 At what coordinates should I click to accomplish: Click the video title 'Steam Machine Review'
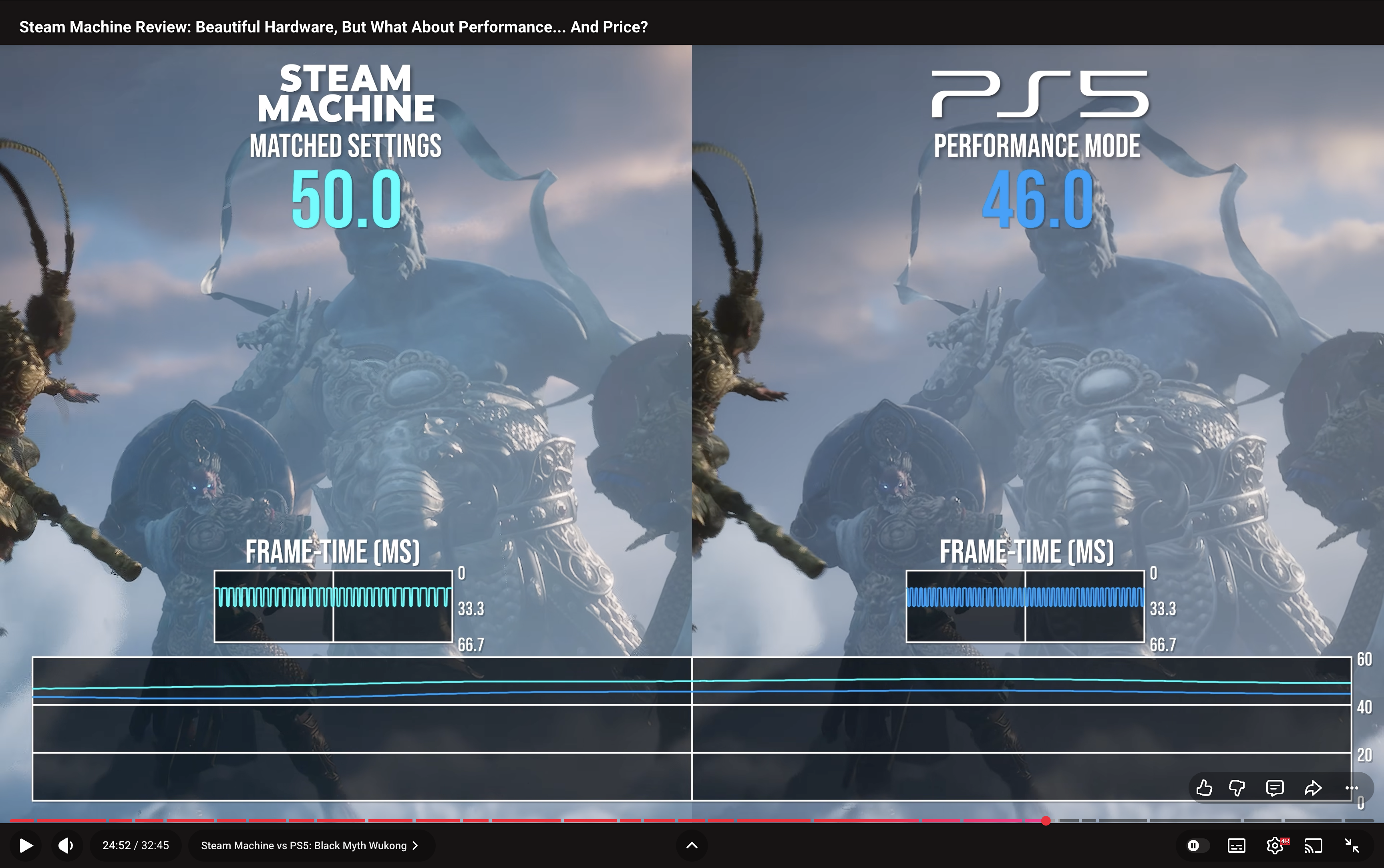tap(334, 27)
